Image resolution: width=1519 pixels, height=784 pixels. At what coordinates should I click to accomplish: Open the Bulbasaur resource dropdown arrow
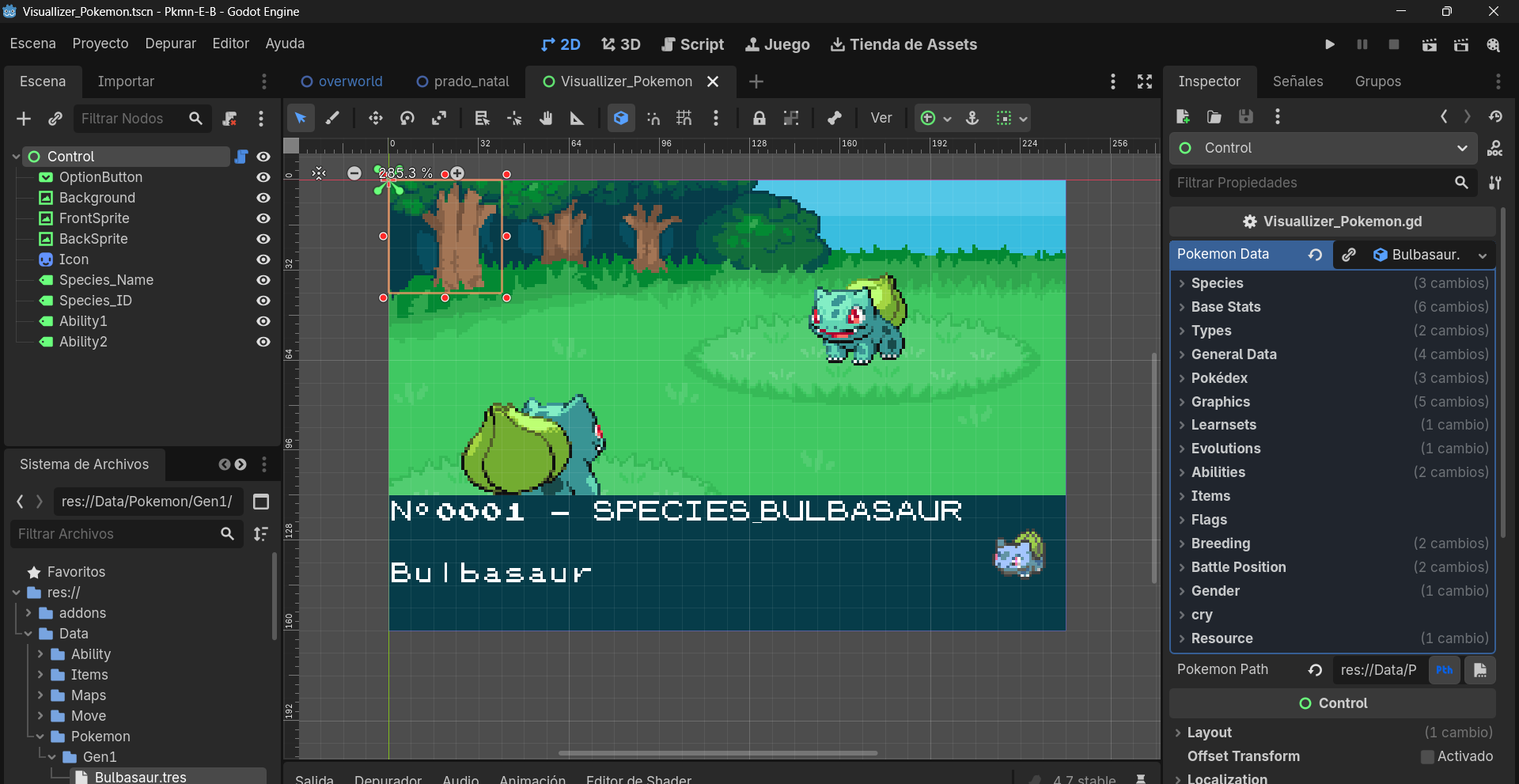1482,255
